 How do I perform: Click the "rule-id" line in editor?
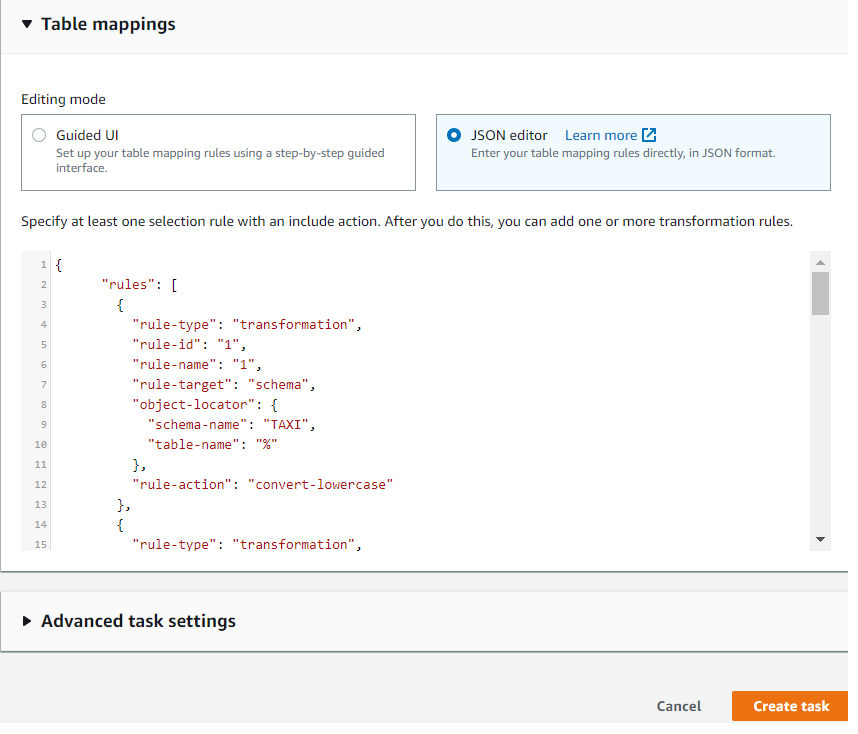pos(189,345)
